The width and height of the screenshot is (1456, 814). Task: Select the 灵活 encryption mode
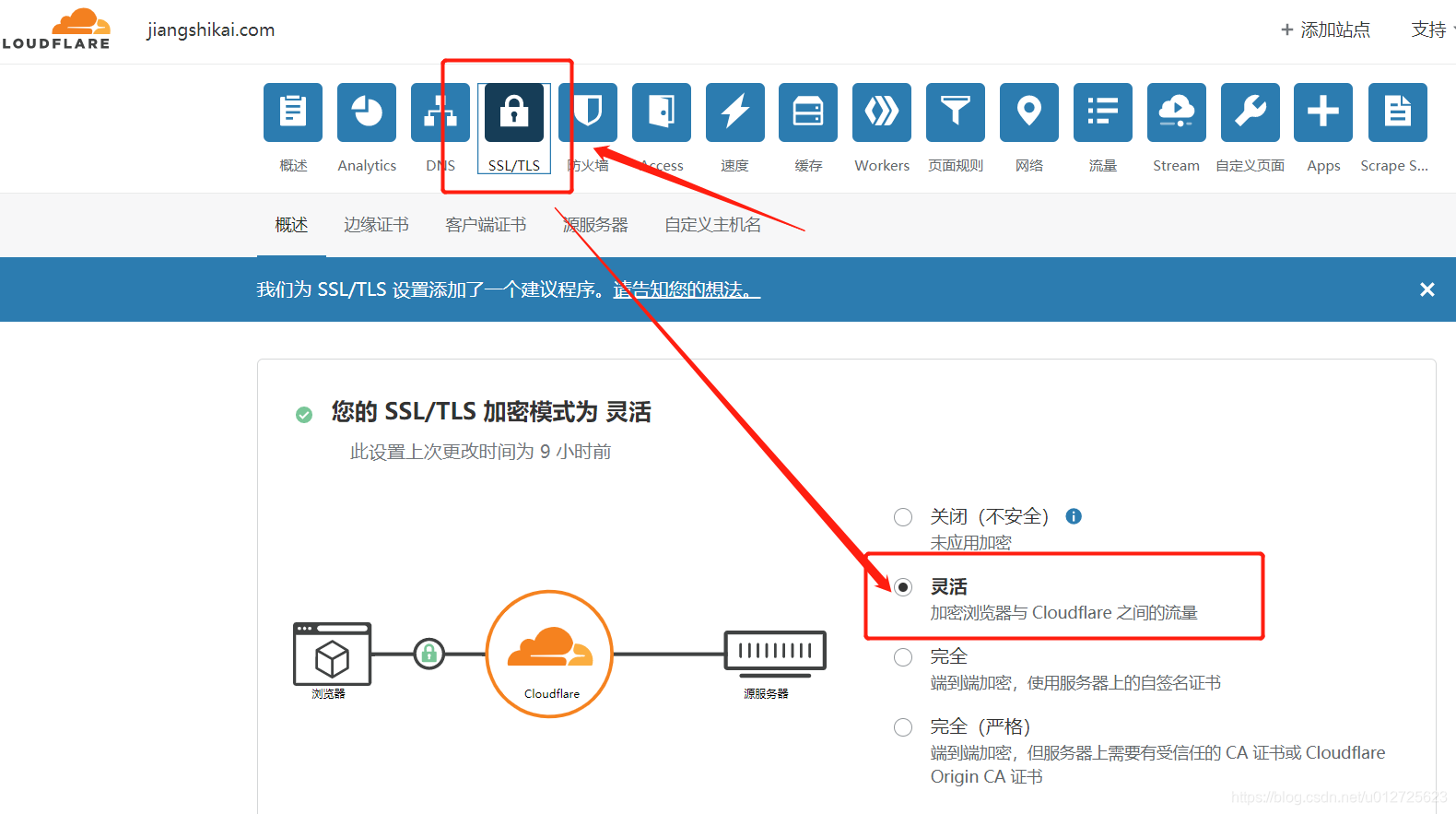(903, 587)
